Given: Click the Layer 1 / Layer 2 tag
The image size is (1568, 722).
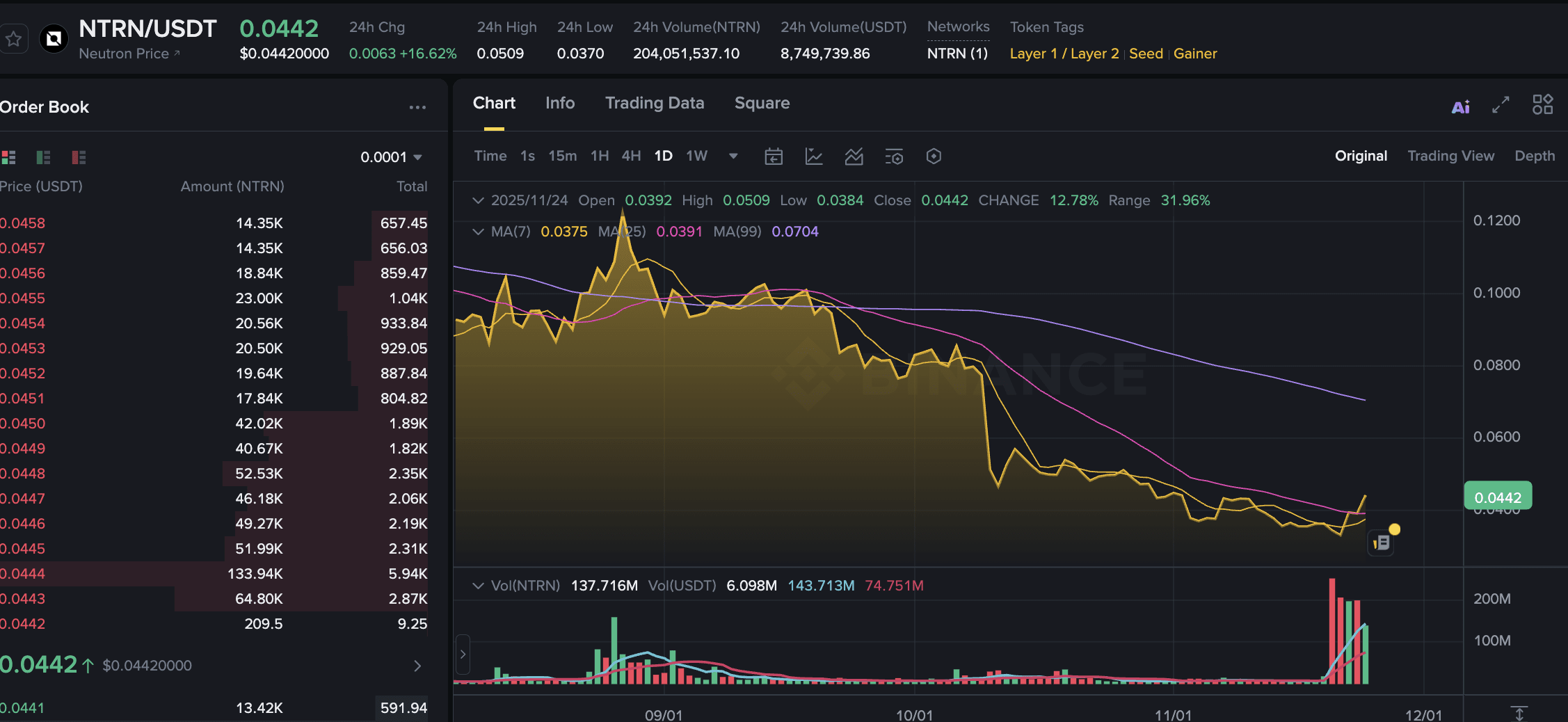Looking at the screenshot, I should click(x=1064, y=54).
